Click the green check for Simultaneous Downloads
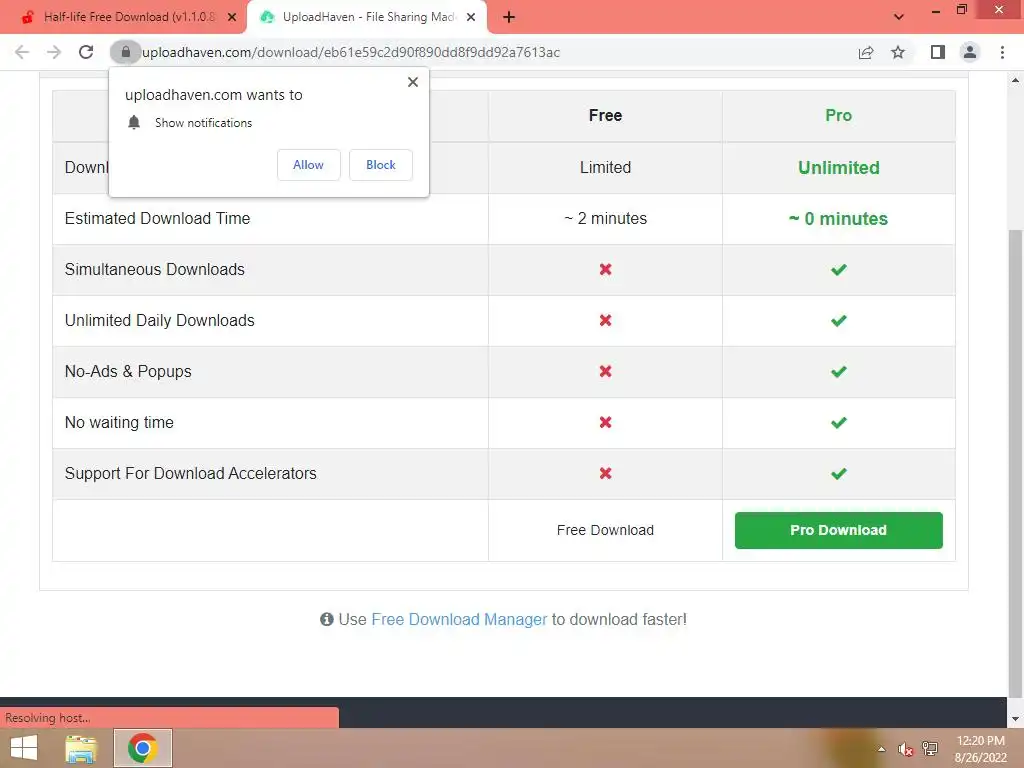This screenshot has width=1024, height=768. pyautogui.click(x=839, y=269)
